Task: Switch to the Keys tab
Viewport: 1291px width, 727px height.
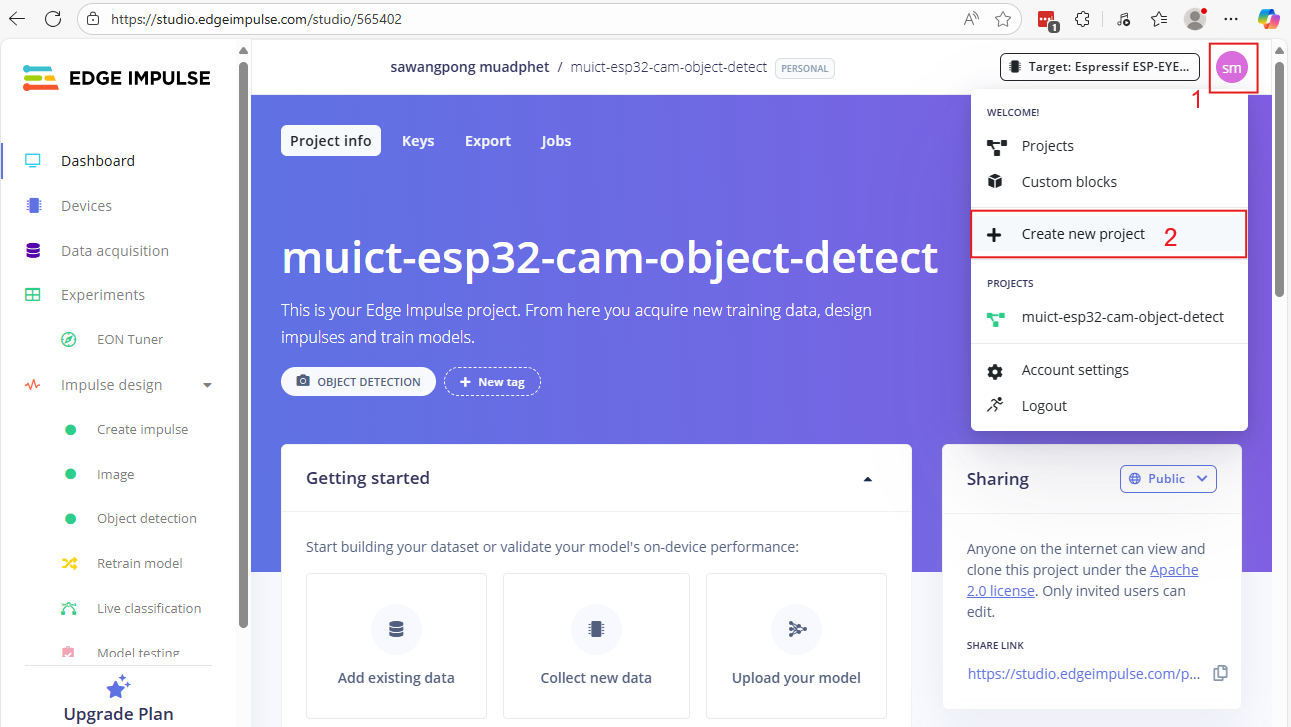Action: click(x=418, y=141)
